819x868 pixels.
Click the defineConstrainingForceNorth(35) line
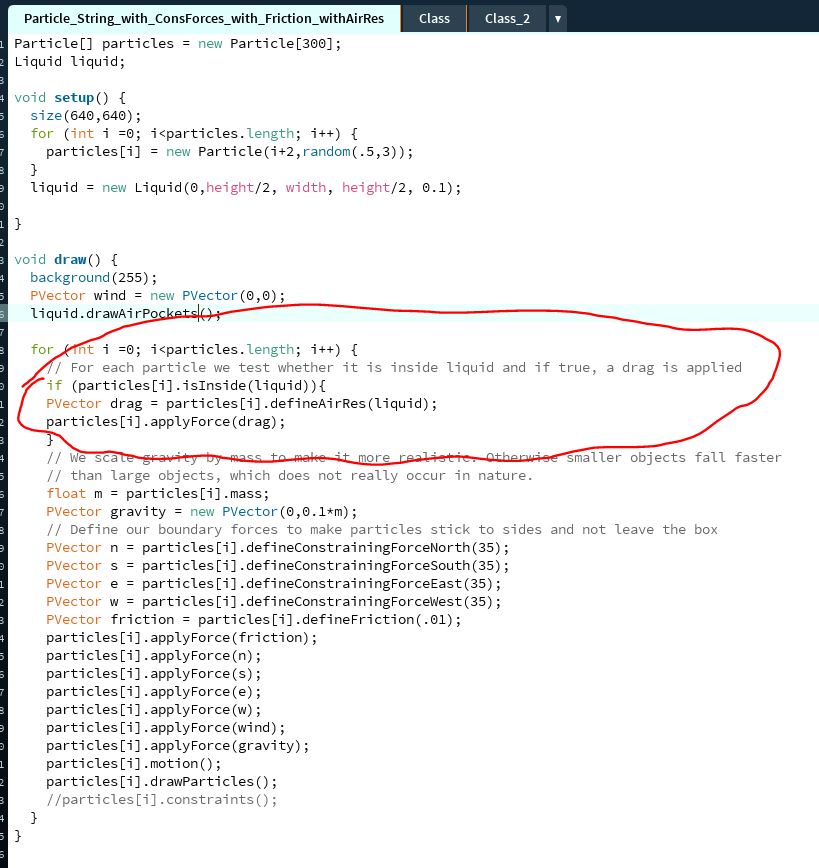(x=277, y=547)
